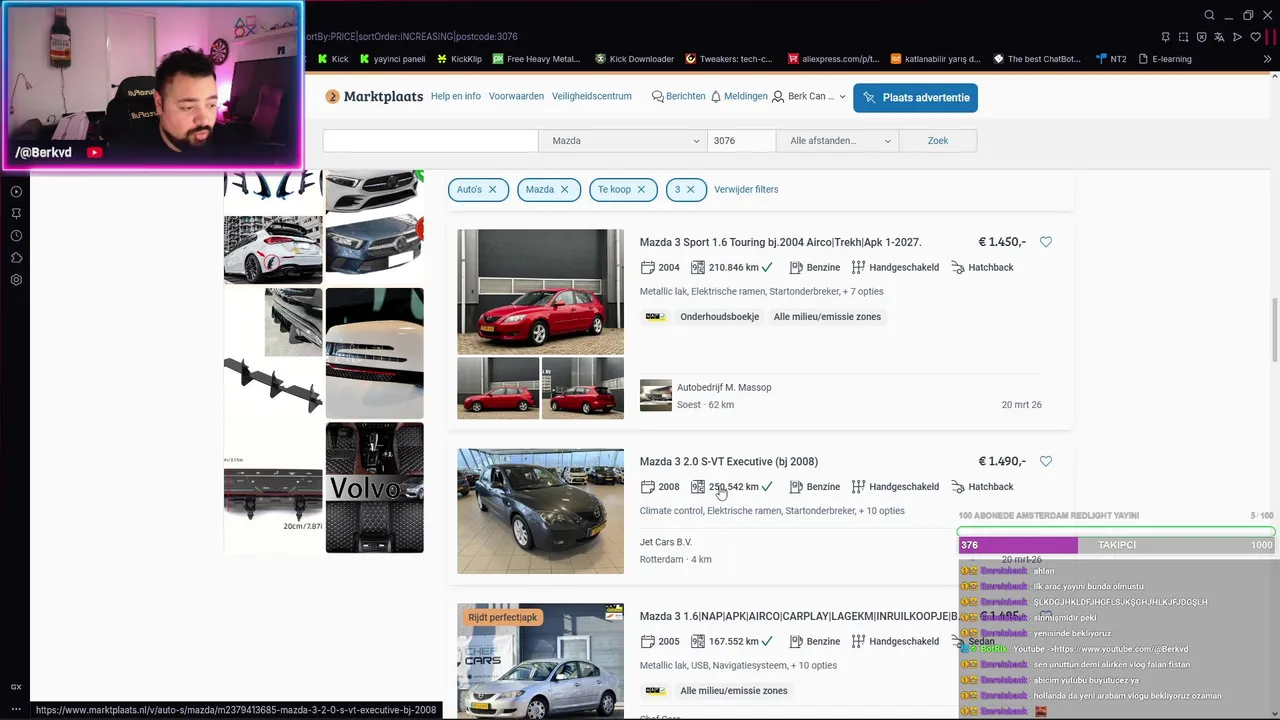Remove the Auto's filter chip

pyautogui.click(x=492, y=189)
